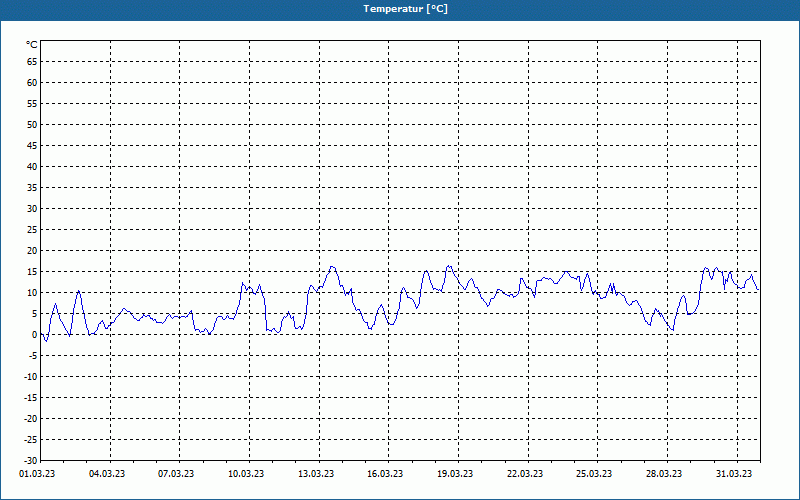Click the 60 value on the temperature axis

coord(32,83)
